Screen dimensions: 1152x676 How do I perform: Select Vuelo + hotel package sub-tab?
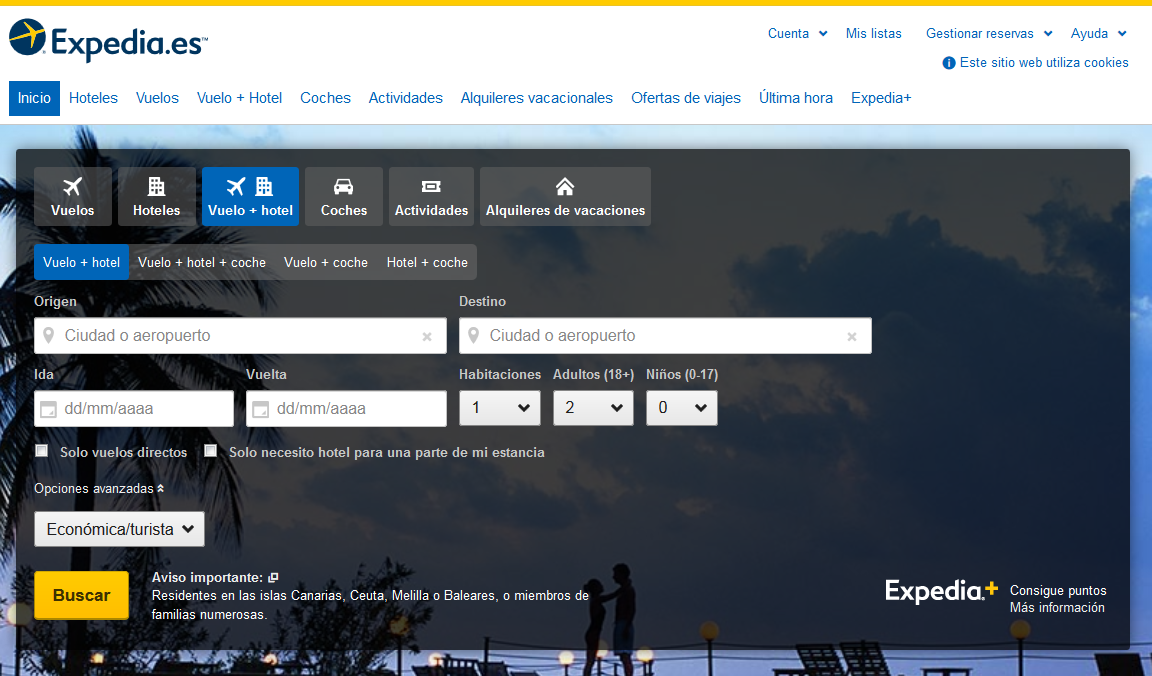point(82,262)
